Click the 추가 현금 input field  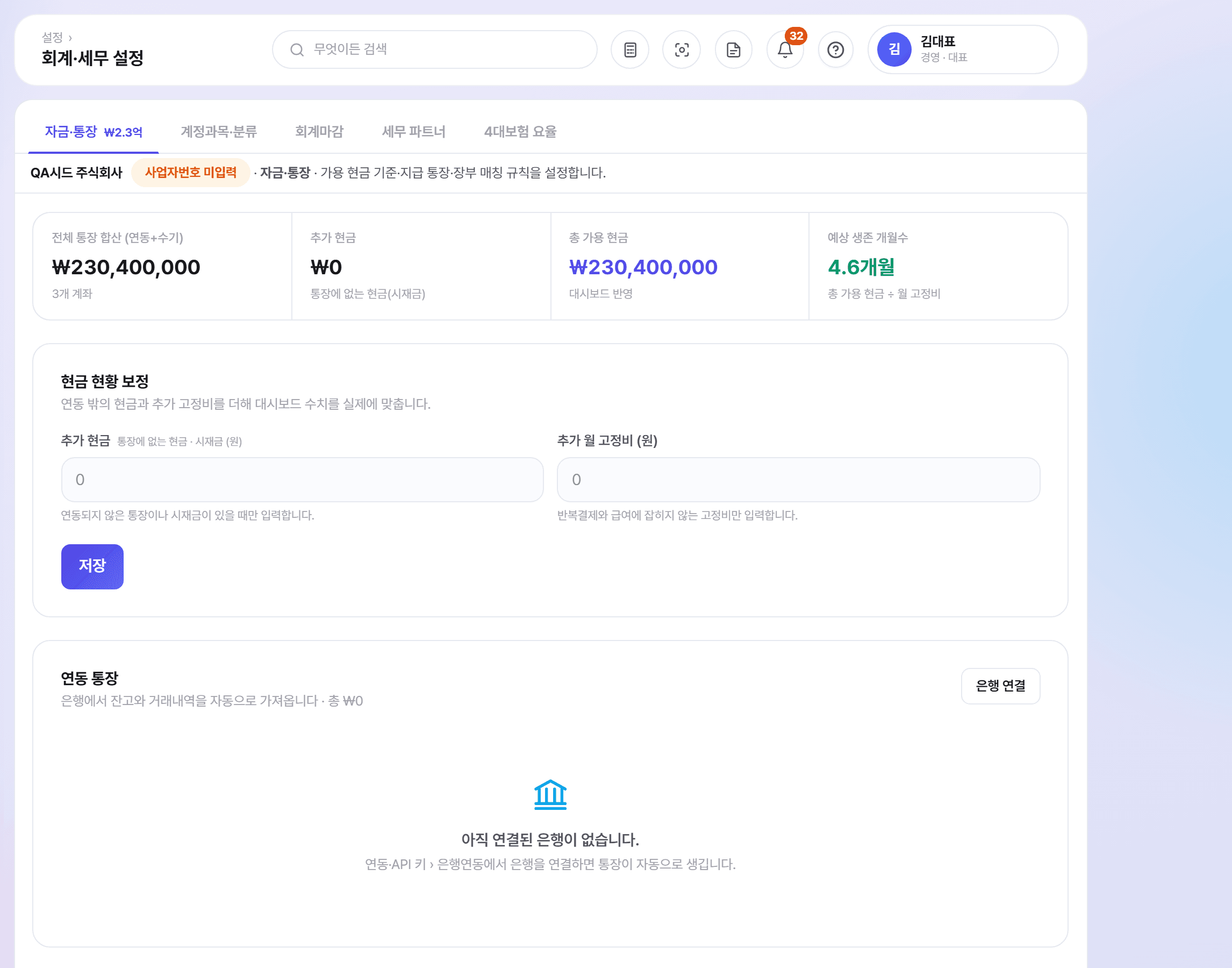tap(302, 480)
